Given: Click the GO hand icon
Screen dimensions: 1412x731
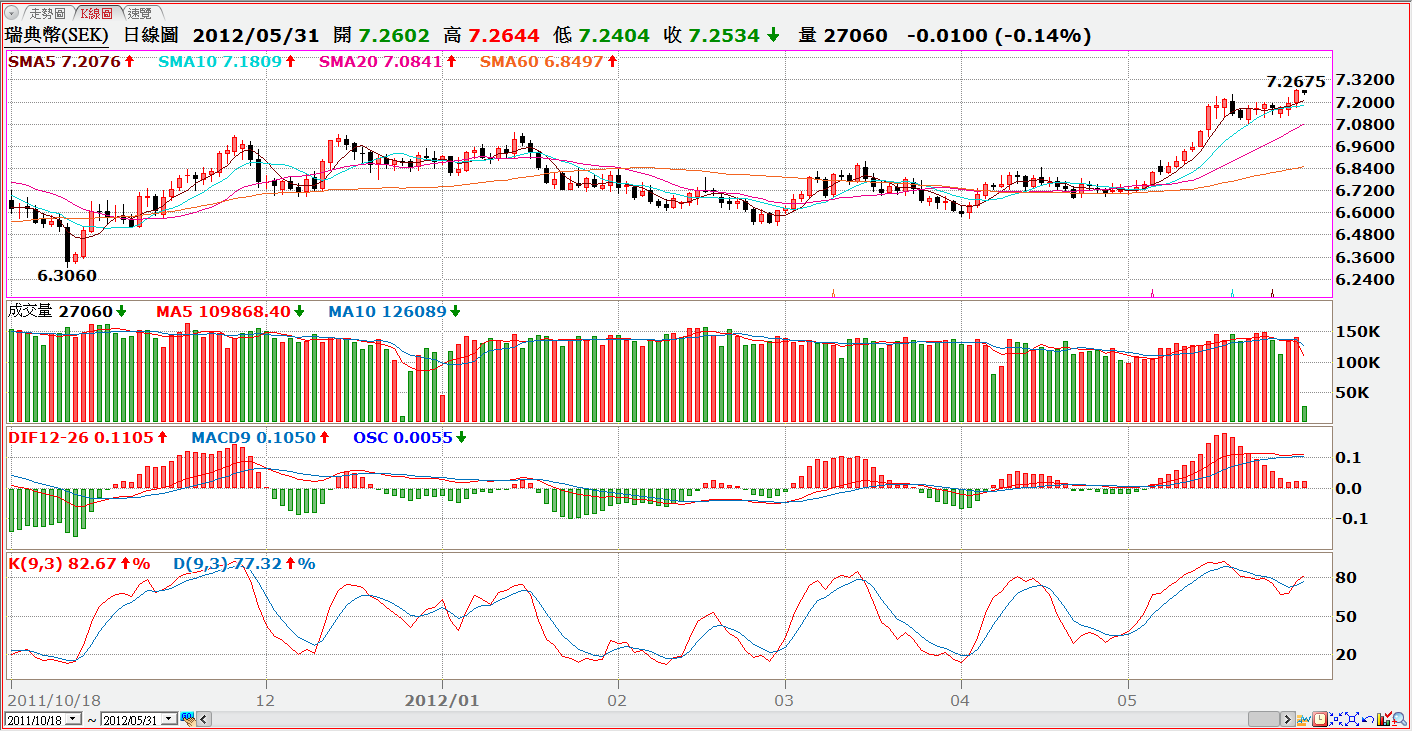Looking at the screenshot, I should [187, 719].
